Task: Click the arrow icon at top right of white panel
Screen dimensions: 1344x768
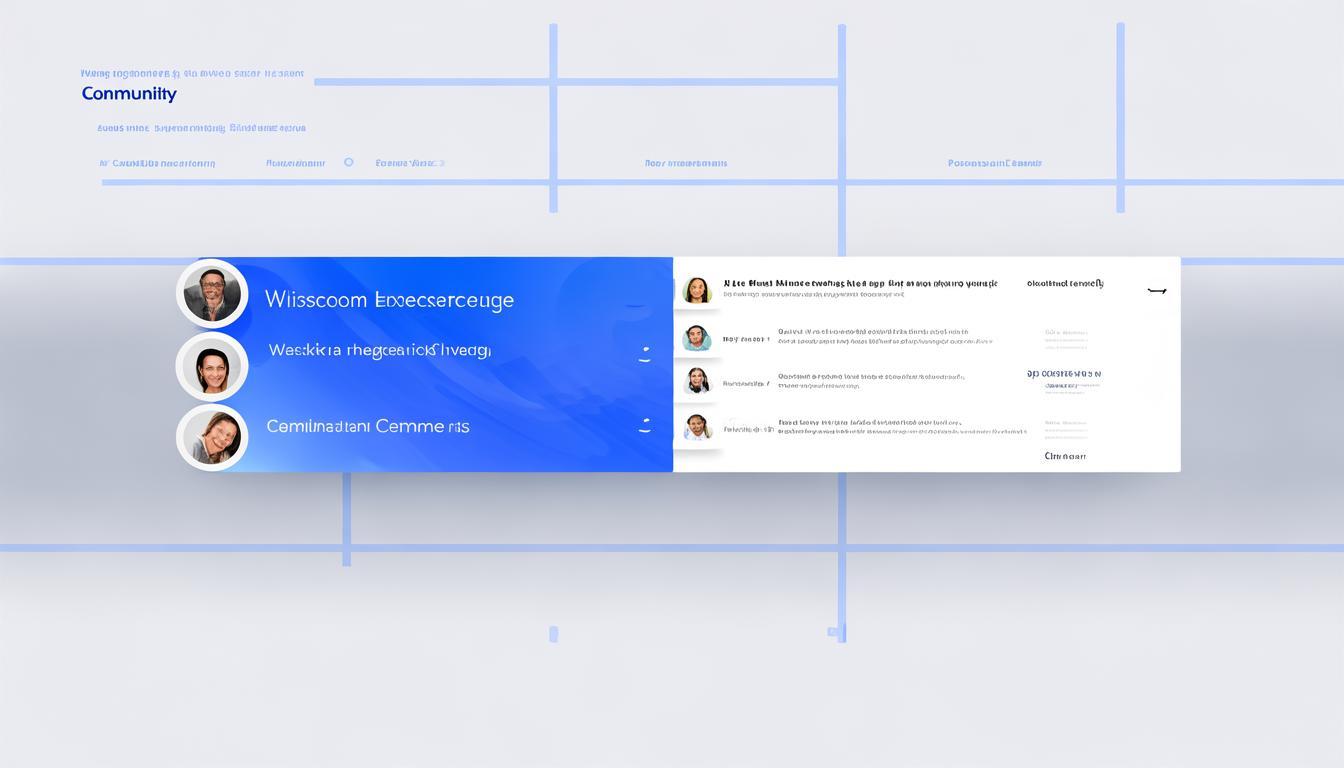Action: tap(1157, 291)
